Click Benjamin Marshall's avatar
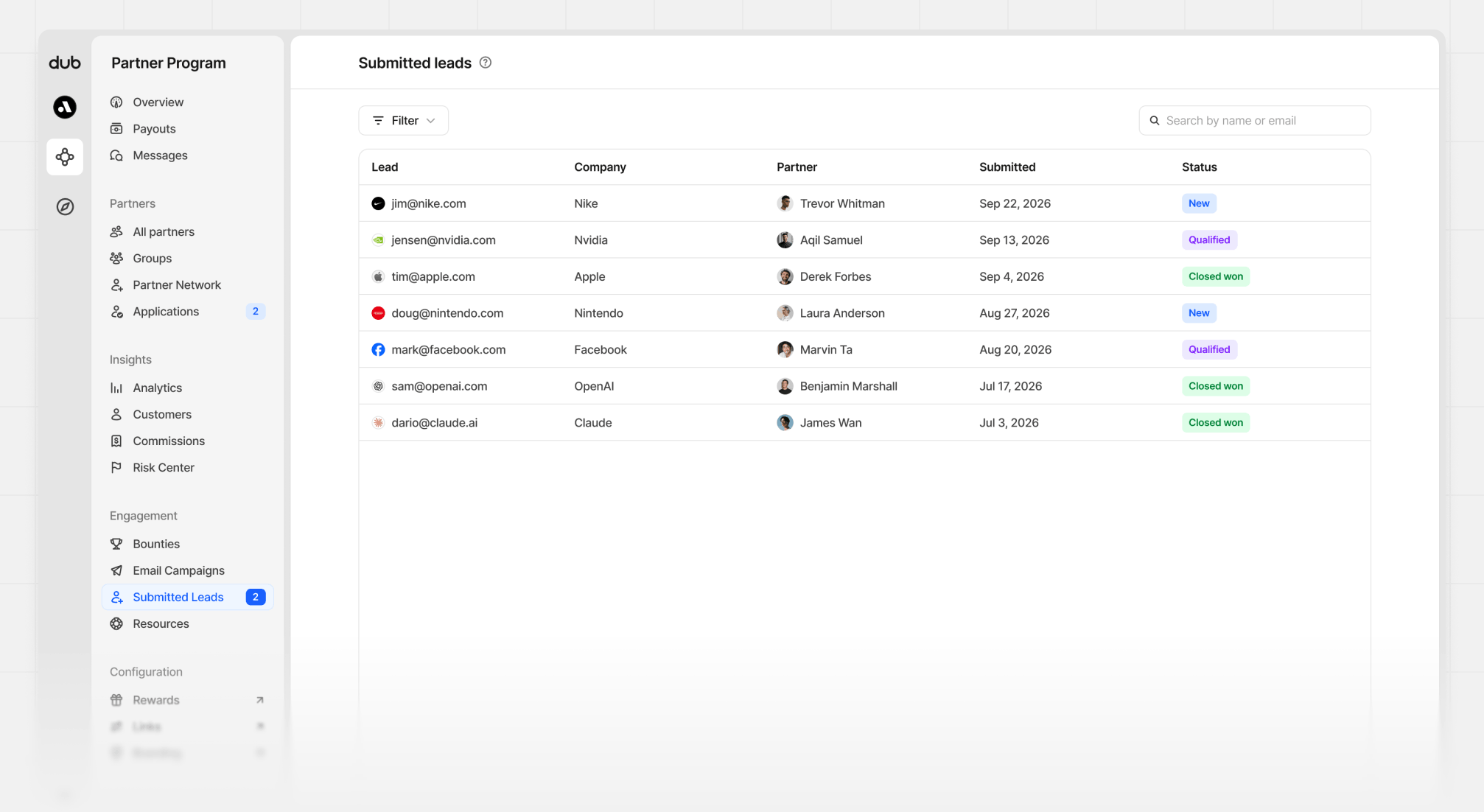 [785, 386]
